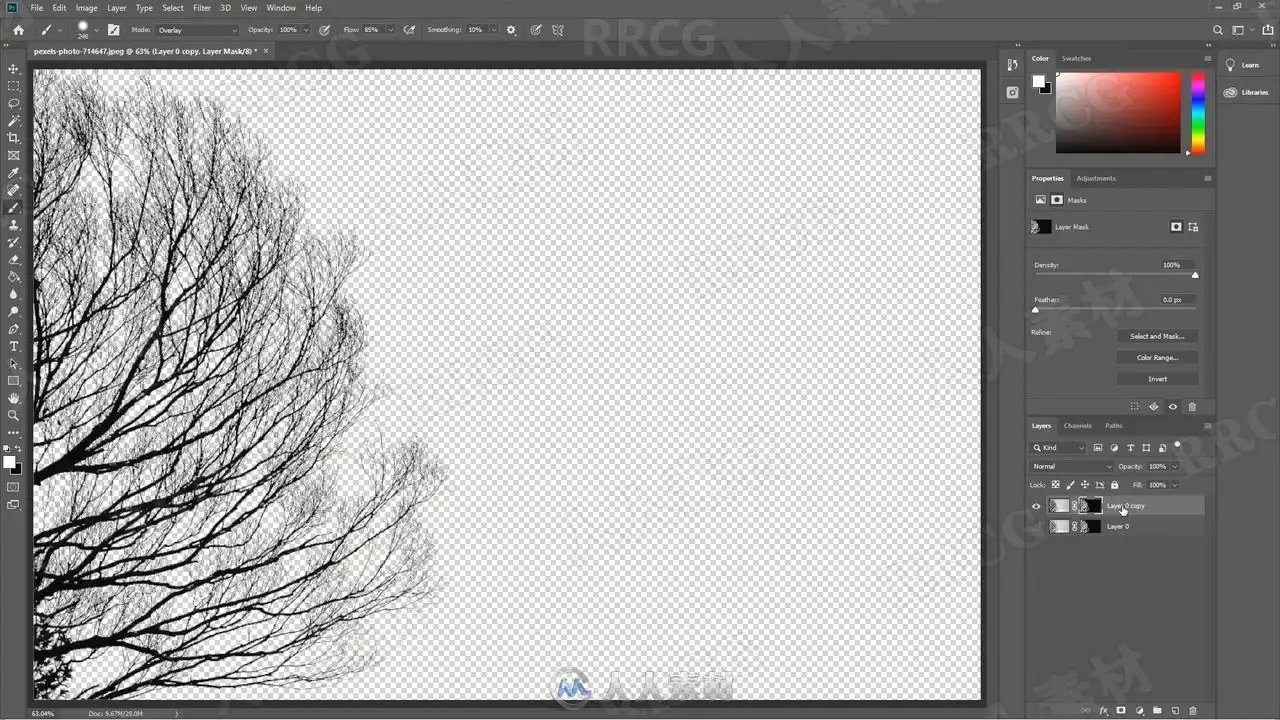Select the Clone Stamp tool
The image size is (1280, 720).
tap(14, 225)
